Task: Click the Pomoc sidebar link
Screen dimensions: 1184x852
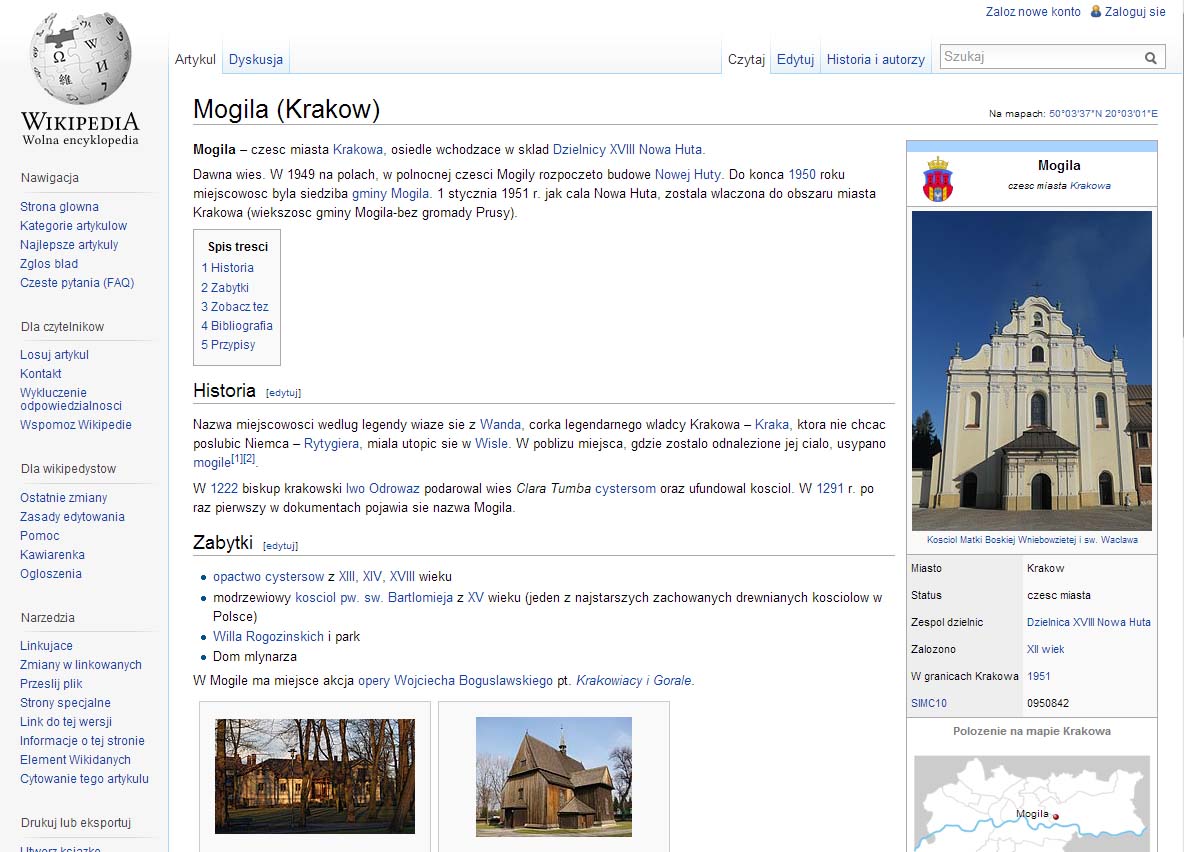Action: point(40,536)
